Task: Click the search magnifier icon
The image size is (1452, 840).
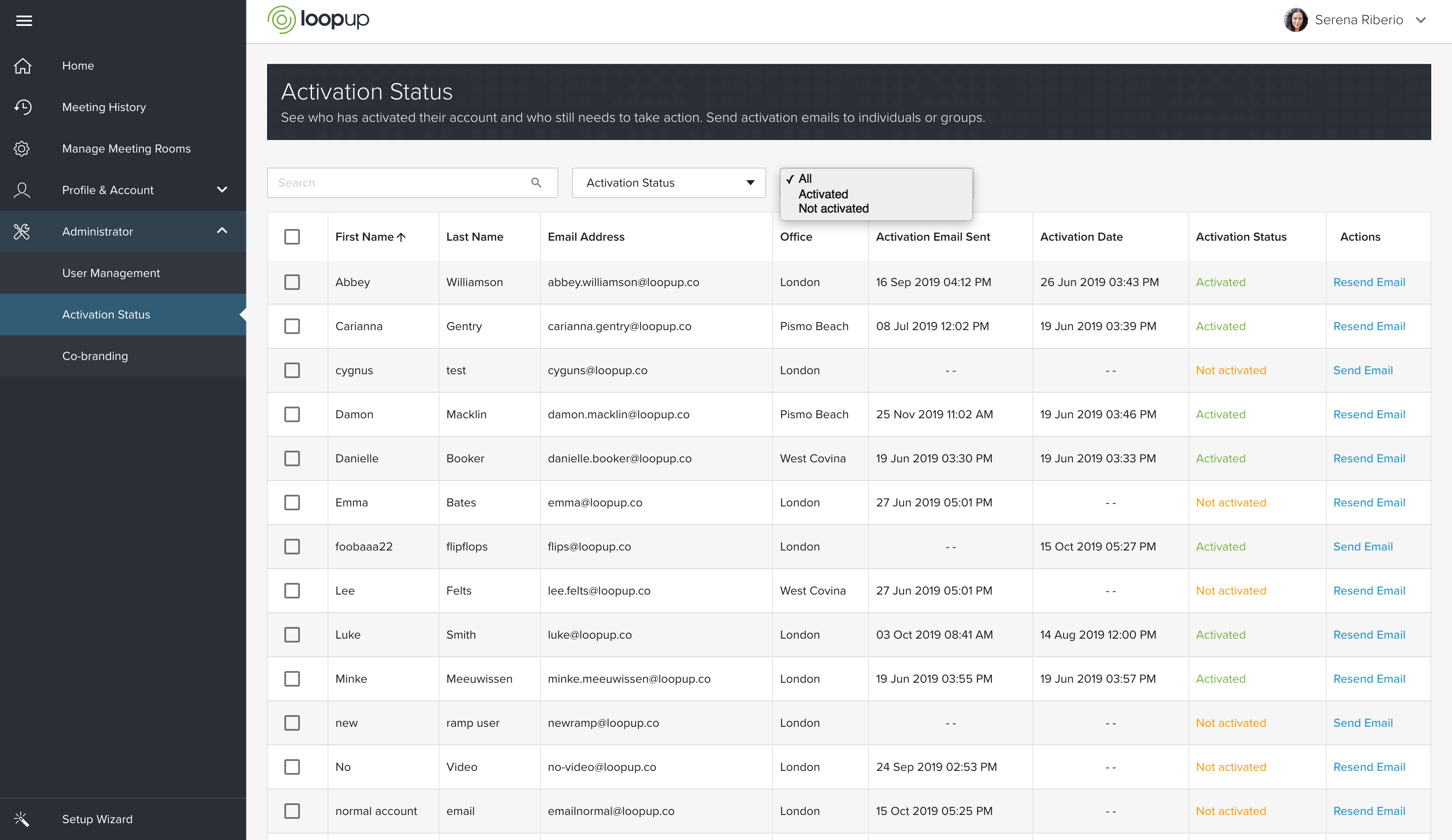Action: click(536, 183)
